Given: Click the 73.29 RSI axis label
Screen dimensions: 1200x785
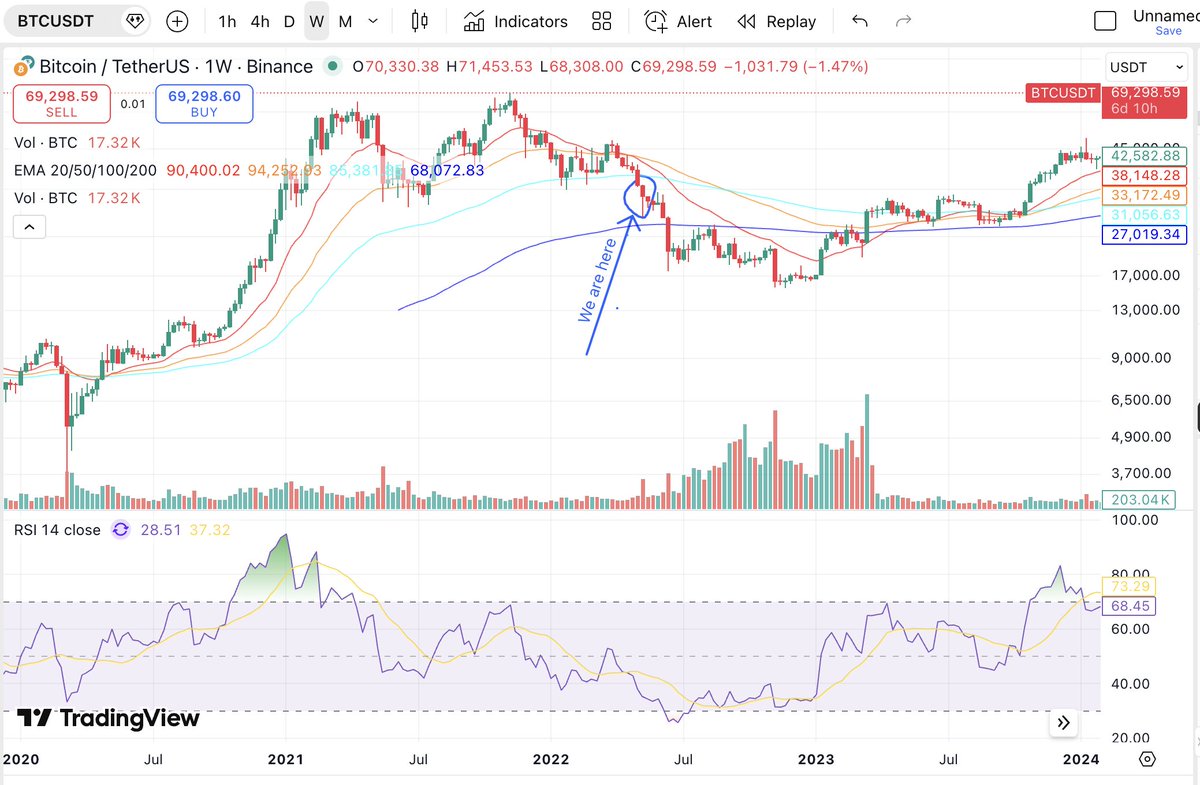Looking at the screenshot, I should (1128, 586).
